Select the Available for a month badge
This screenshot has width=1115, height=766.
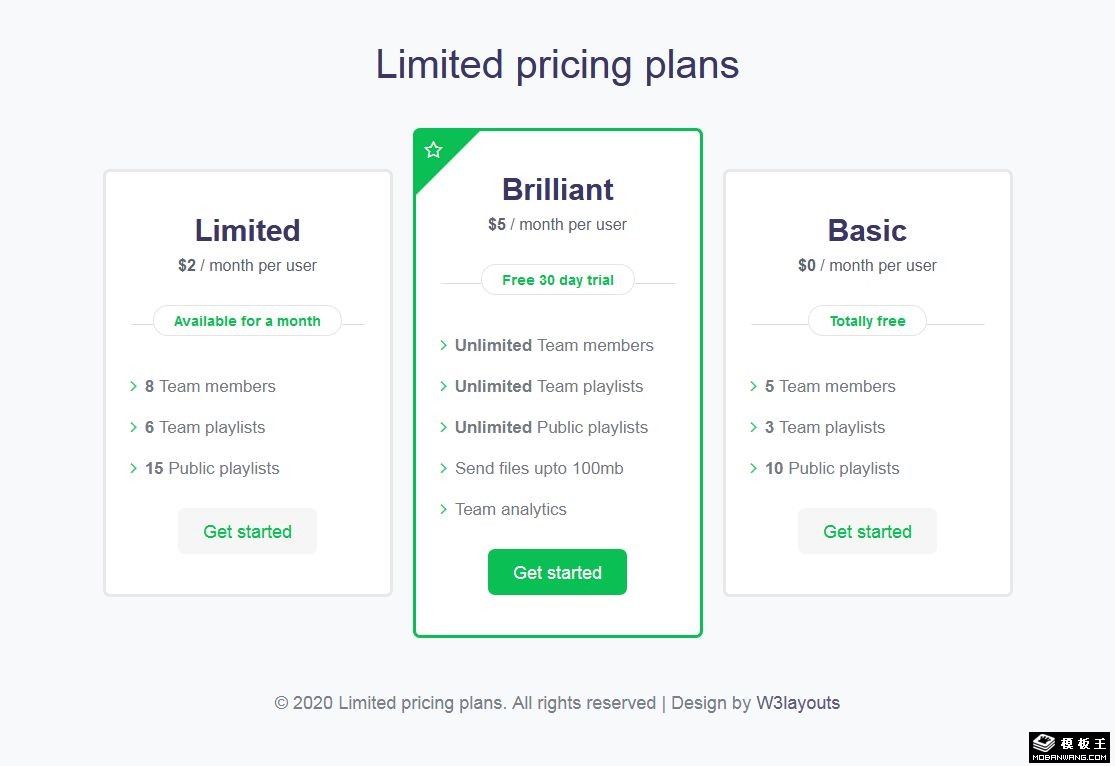[x=247, y=321]
